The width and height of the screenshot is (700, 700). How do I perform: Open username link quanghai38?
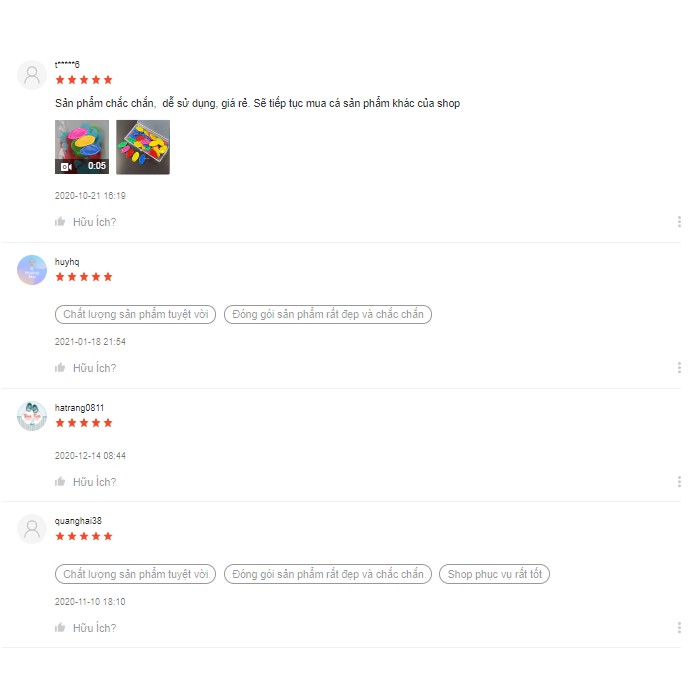[78, 521]
